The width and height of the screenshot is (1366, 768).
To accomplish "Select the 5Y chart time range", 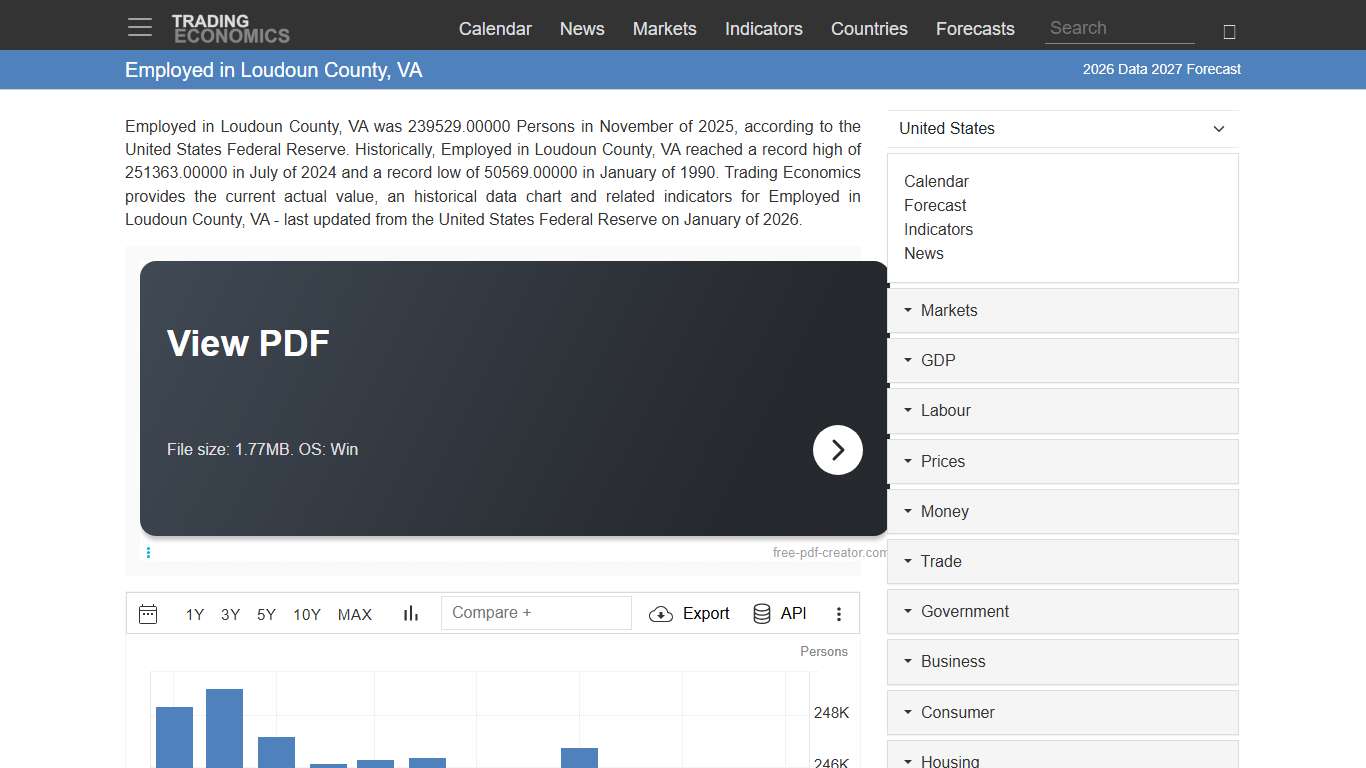I will [x=266, y=615].
